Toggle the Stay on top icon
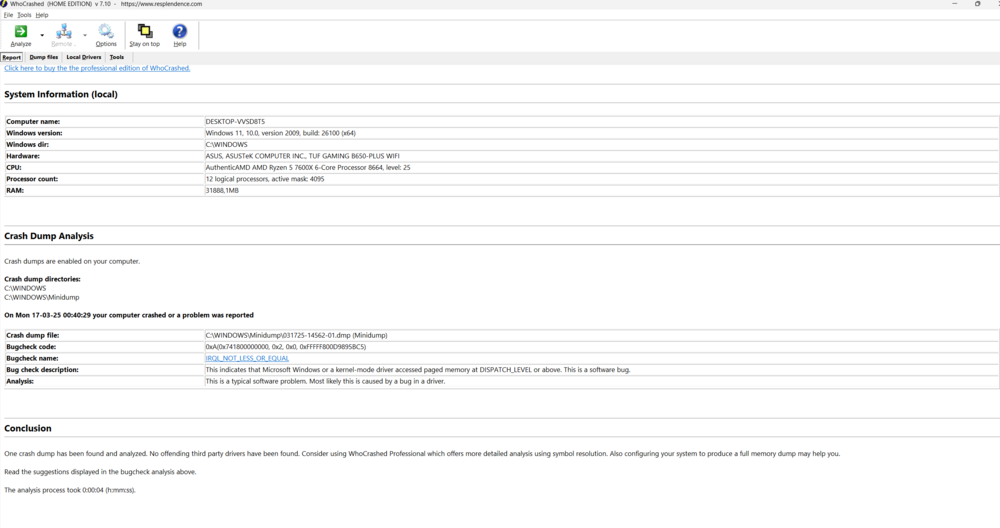The image size is (1000, 528). pyautogui.click(x=144, y=32)
